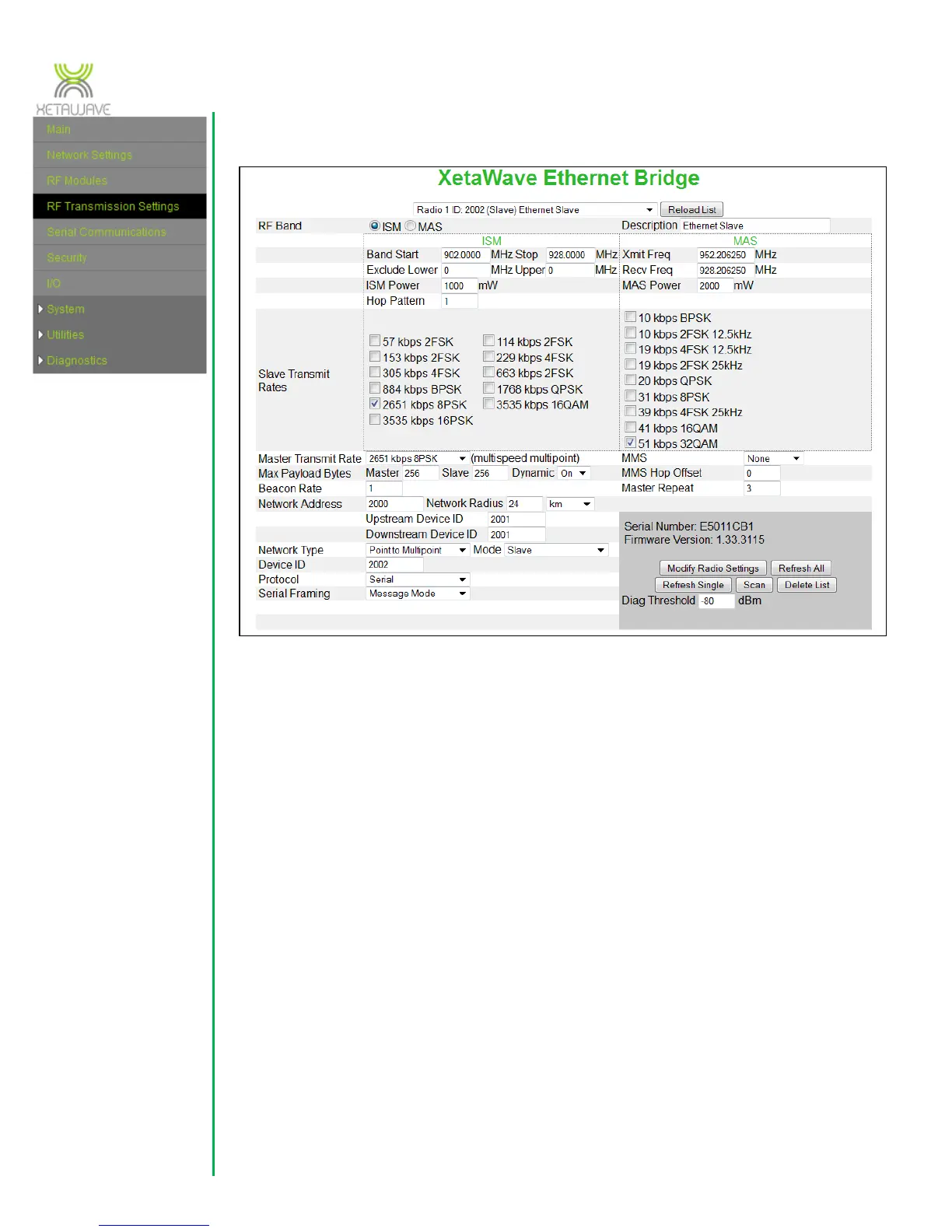
Task: Click the Master Repeat field
Action: point(761,488)
